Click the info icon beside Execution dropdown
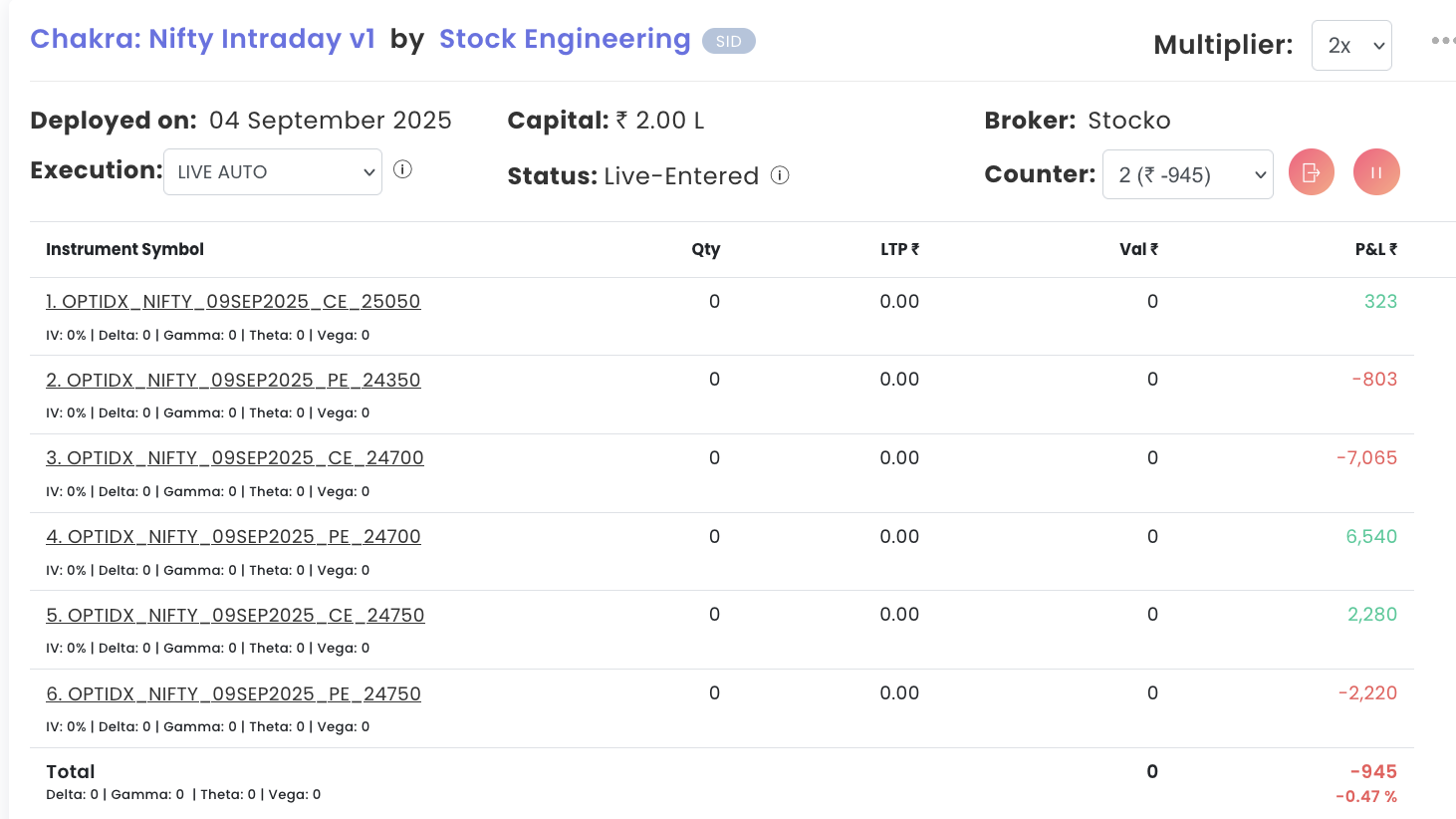Screen dimensions: 1456x819 (x=402, y=169)
